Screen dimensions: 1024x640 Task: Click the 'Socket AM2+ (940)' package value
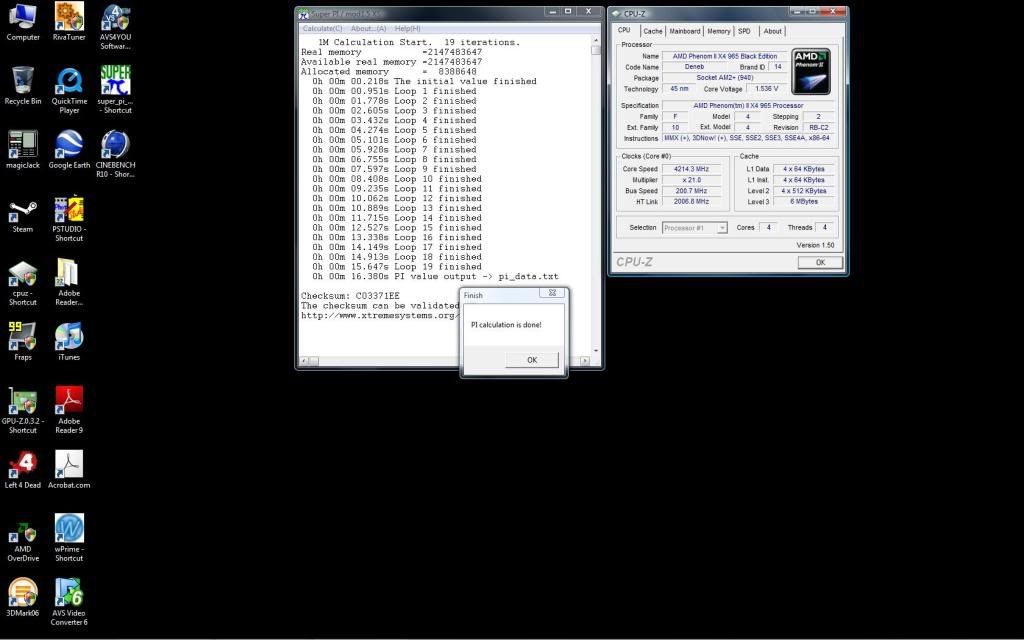click(724, 78)
